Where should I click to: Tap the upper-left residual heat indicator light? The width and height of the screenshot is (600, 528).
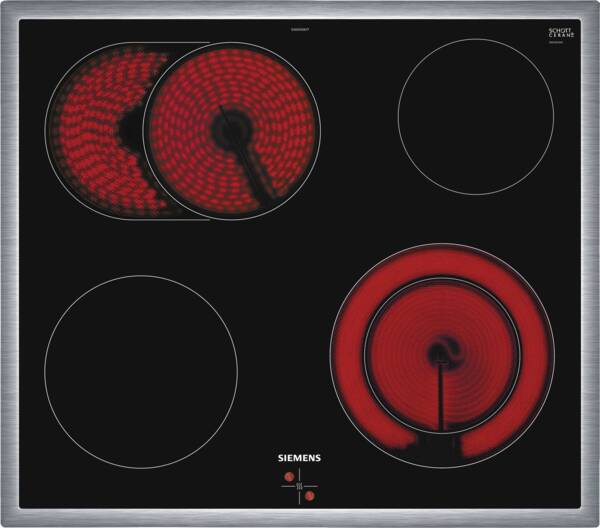(x=289, y=476)
